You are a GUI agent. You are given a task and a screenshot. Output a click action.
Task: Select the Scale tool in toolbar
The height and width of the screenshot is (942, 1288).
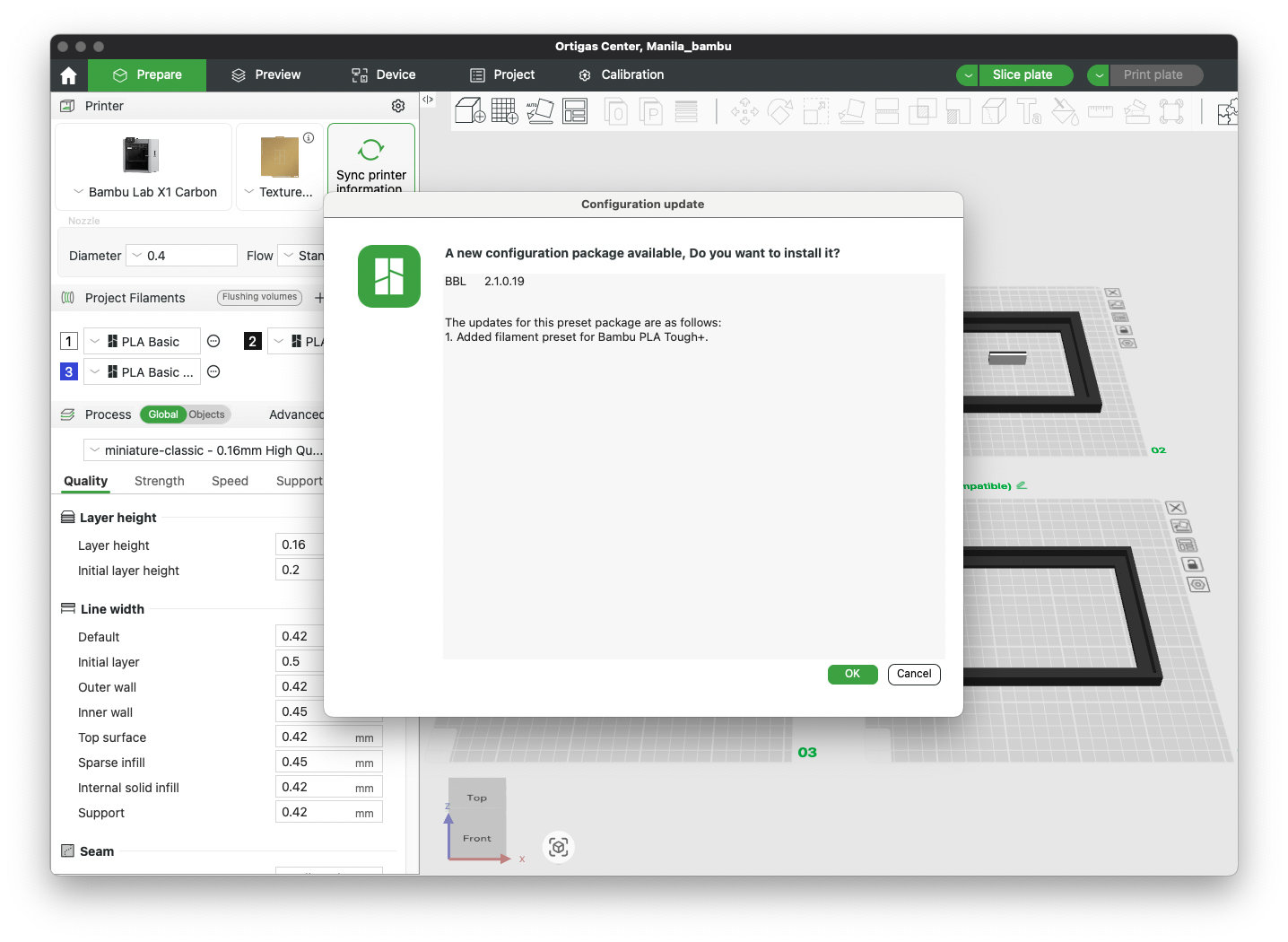[815, 111]
